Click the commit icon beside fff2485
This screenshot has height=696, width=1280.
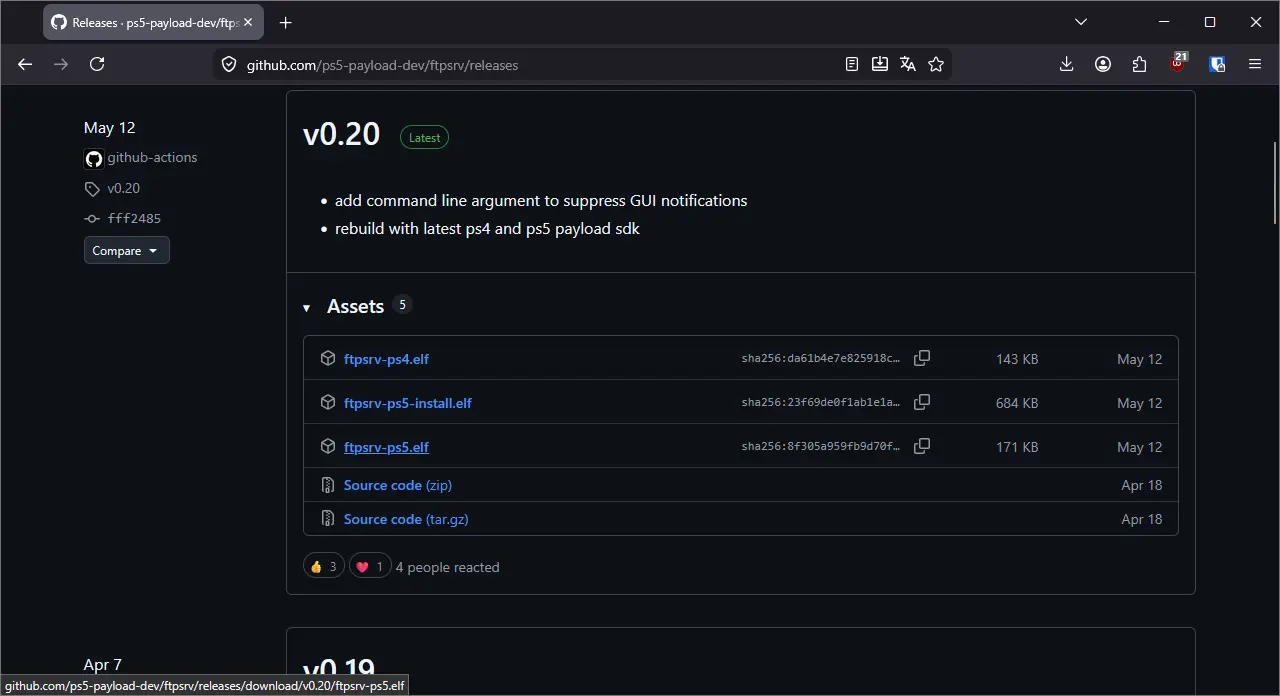pos(92,219)
